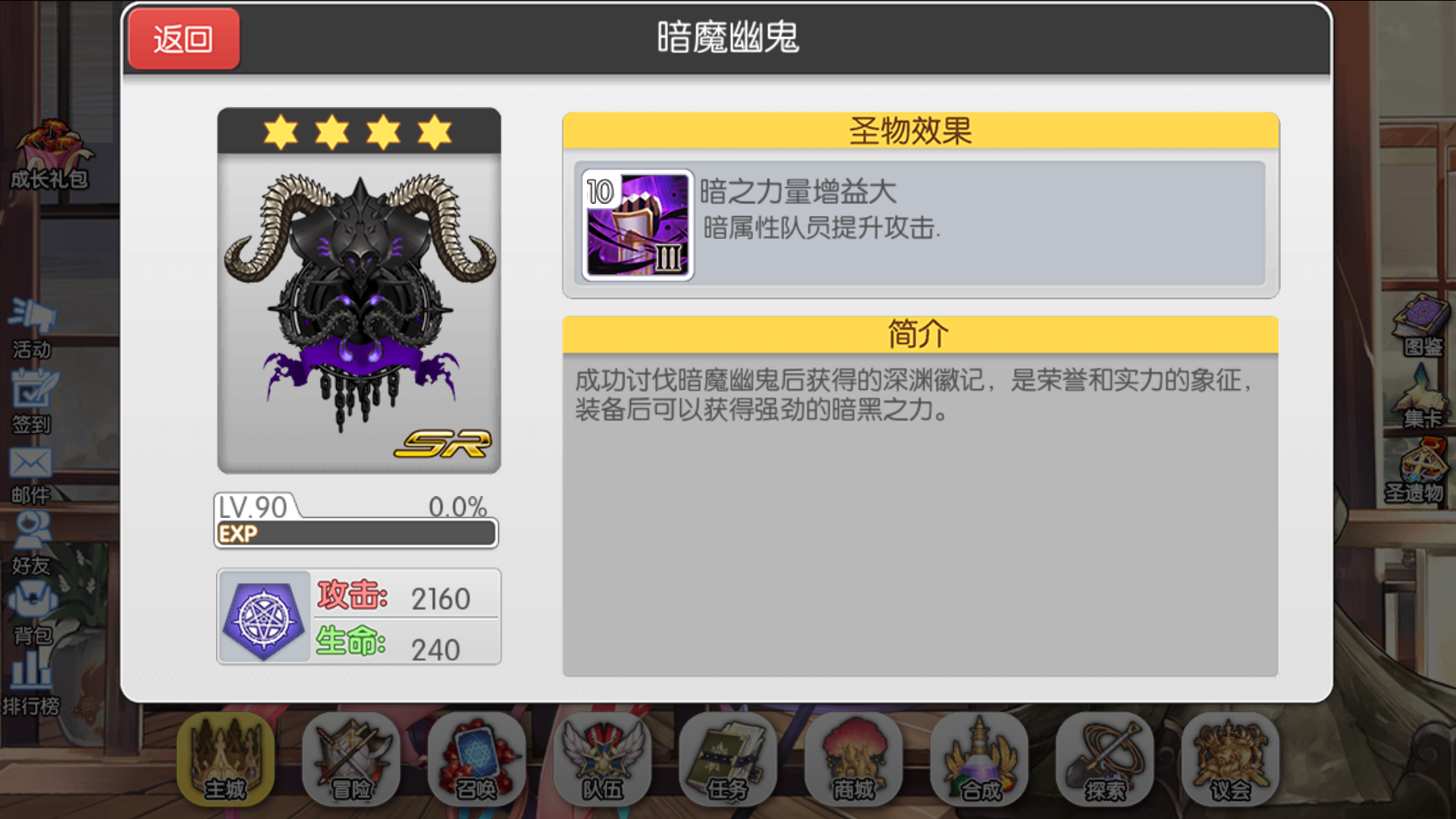Open the 好友 friends icon

coord(32,544)
